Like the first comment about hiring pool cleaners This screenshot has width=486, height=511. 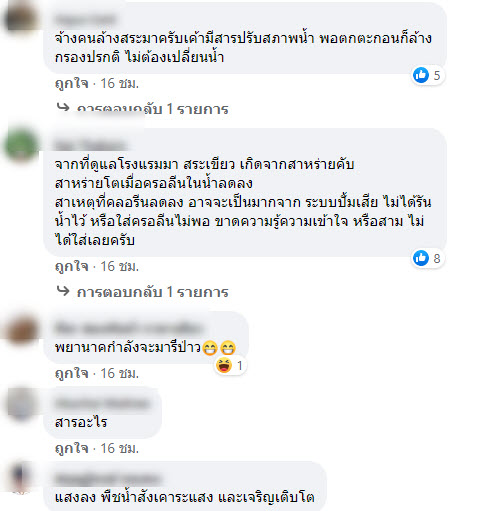[x=71, y=83]
